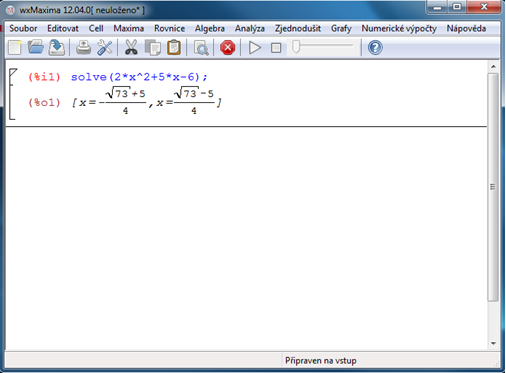The height and width of the screenshot is (373, 506).
Task: Interrupt calculation with red stop icon
Action: click(228, 48)
